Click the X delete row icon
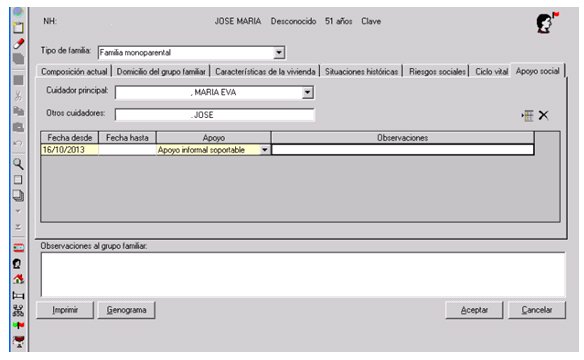 pyautogui.click(x=543, y=115)
